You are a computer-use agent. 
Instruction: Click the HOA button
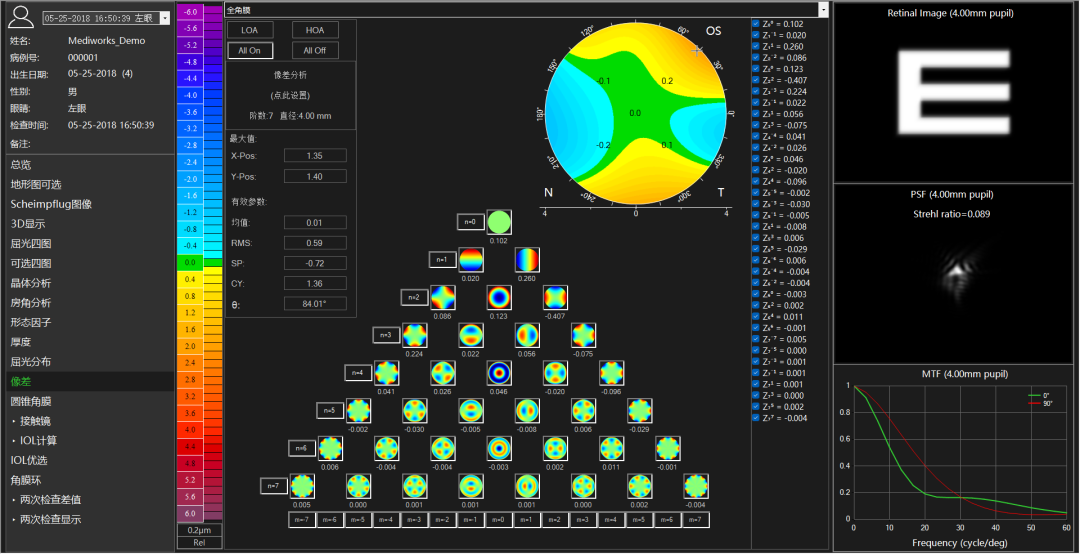(315, 30)
